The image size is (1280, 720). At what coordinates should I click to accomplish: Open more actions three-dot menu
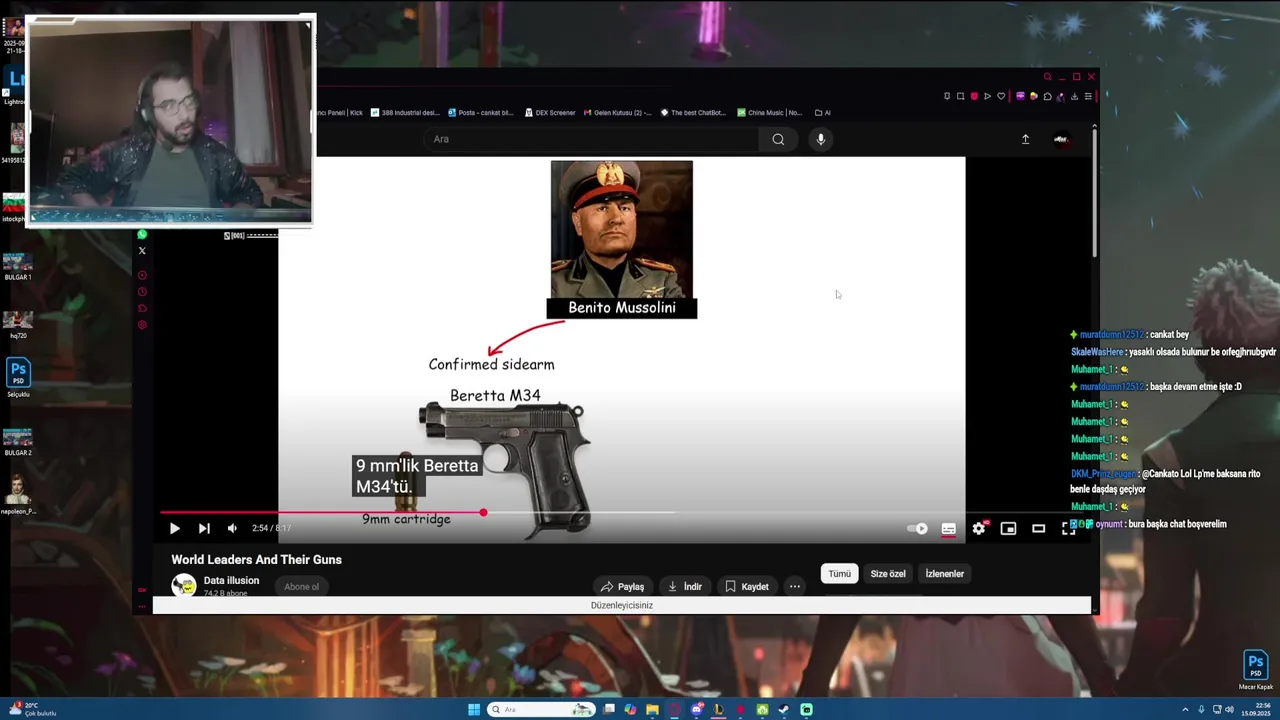click(x=795, y=587)
